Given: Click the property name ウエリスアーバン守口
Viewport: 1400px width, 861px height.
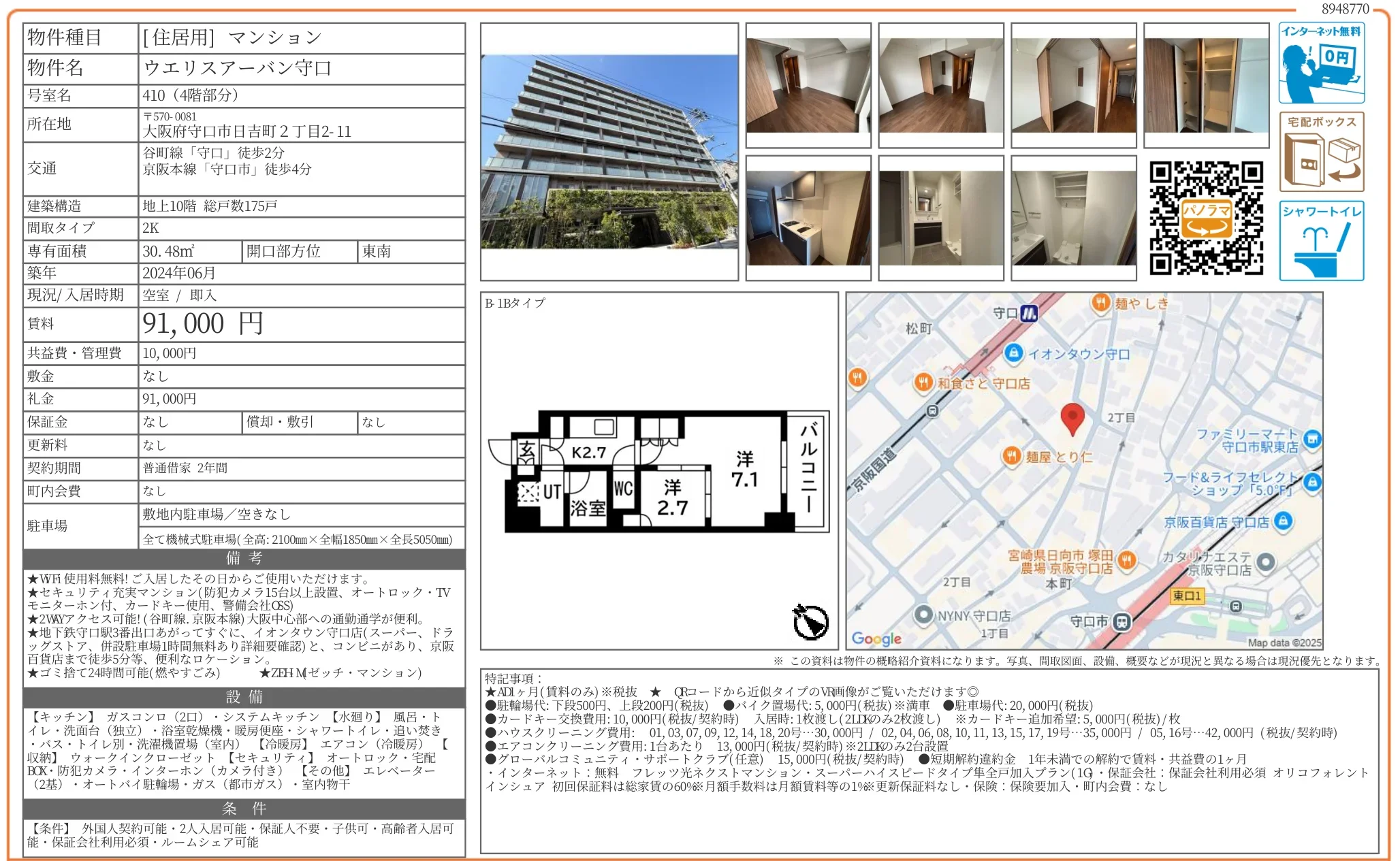Looking at the screenshot, I should pos(237,68).
